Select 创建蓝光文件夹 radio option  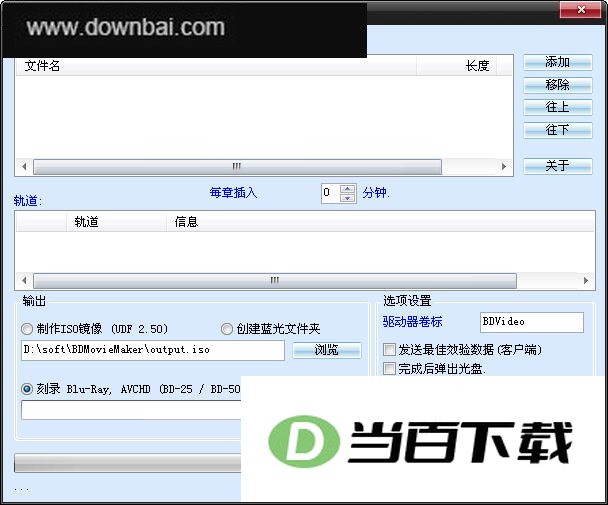pyautogui.click(x=227, y=329)
